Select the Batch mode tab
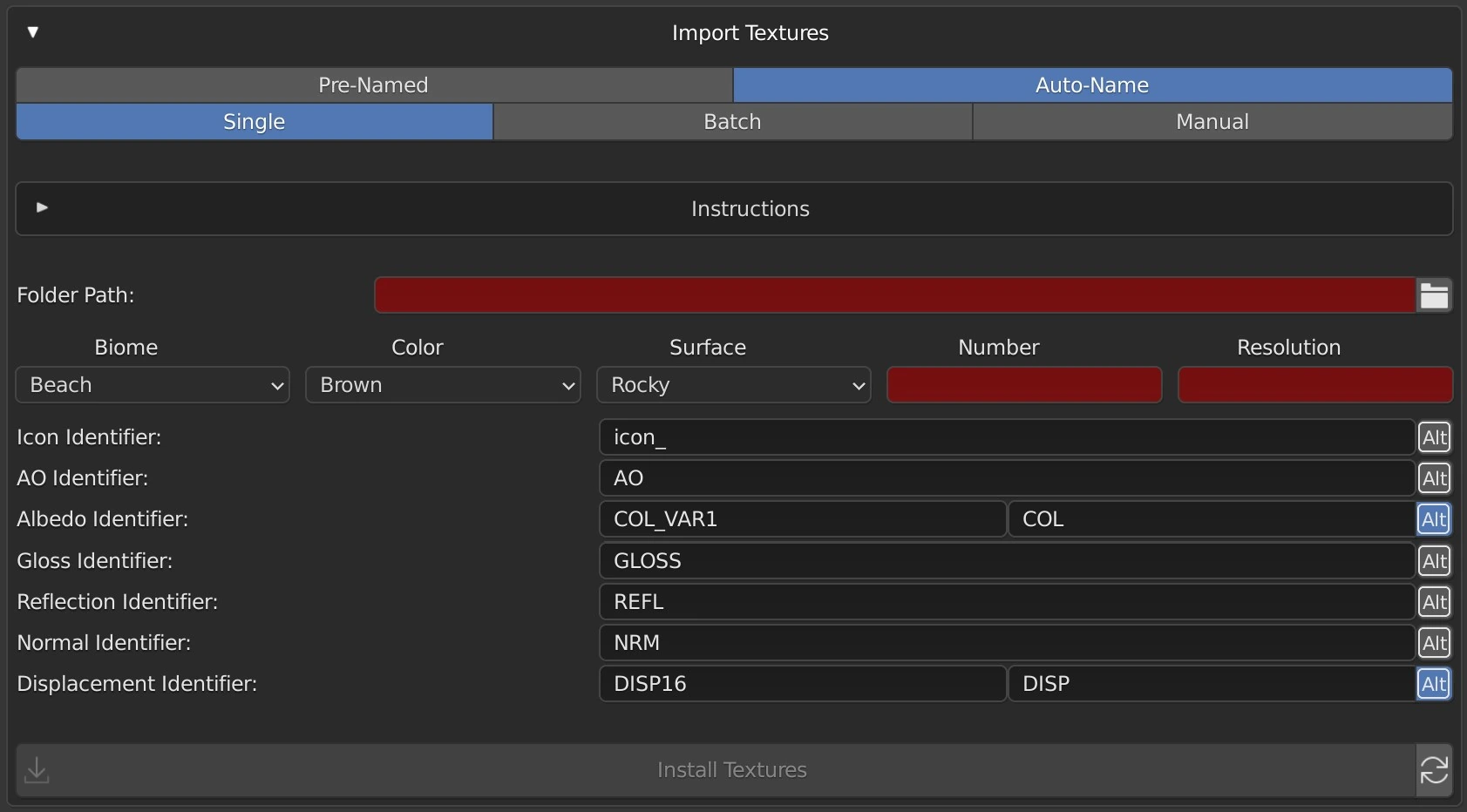The height and width of the screenshot is (812, 1467). [732, 122]
